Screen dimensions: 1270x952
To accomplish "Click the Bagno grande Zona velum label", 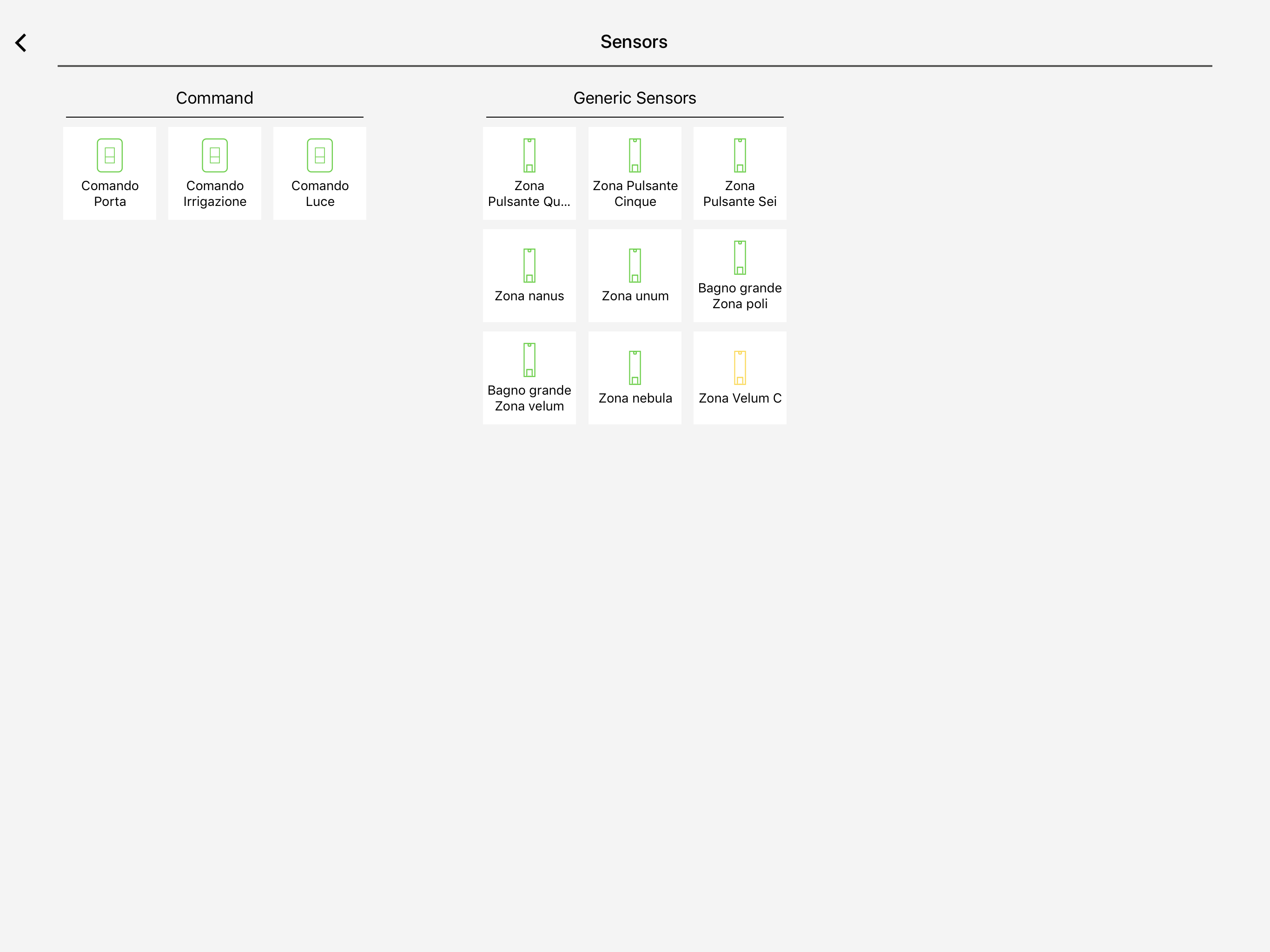I will click(529, 398).
